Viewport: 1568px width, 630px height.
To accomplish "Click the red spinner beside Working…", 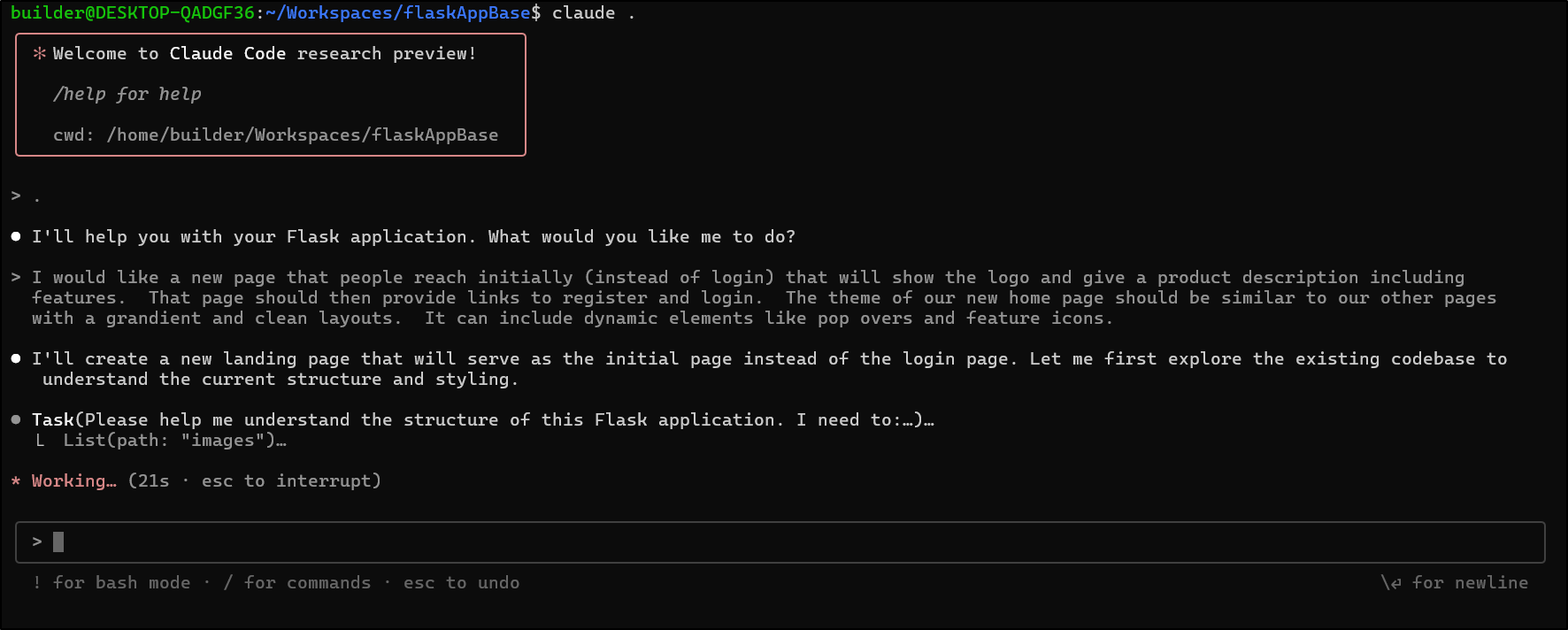I will (16, 481).
